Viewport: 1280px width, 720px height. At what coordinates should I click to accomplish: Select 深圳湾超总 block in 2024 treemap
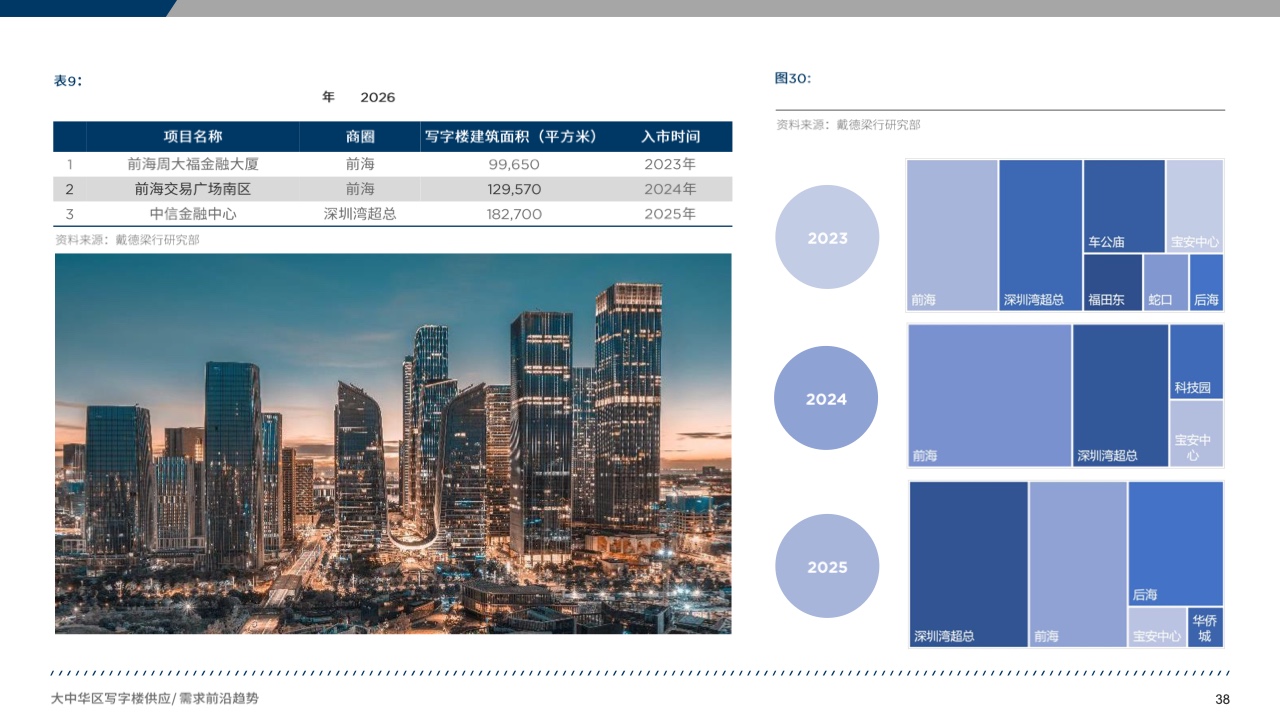point(1121,396)
